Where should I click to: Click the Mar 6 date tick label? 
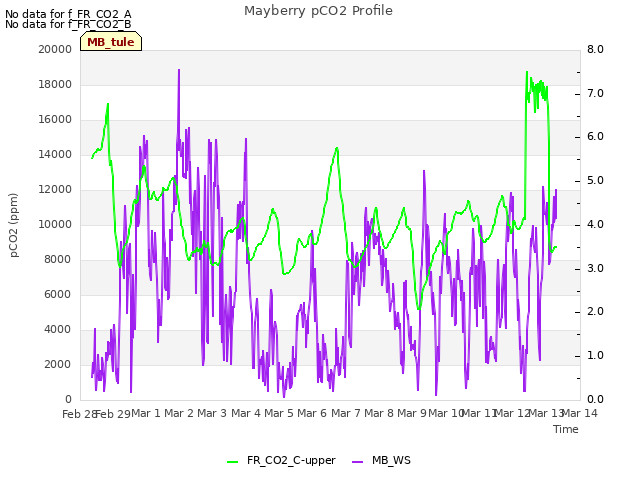tap(312, 413)
